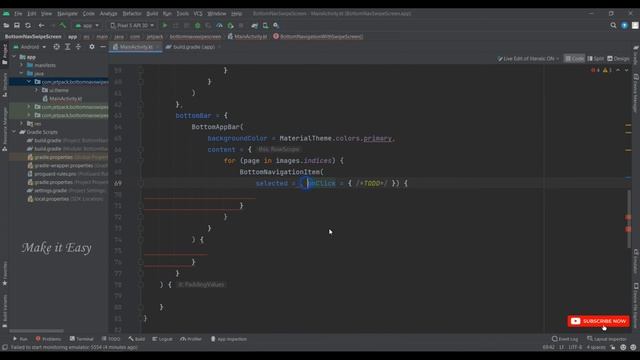
Task: Open Project panel settings gear
Action: (x=92, y=47)
